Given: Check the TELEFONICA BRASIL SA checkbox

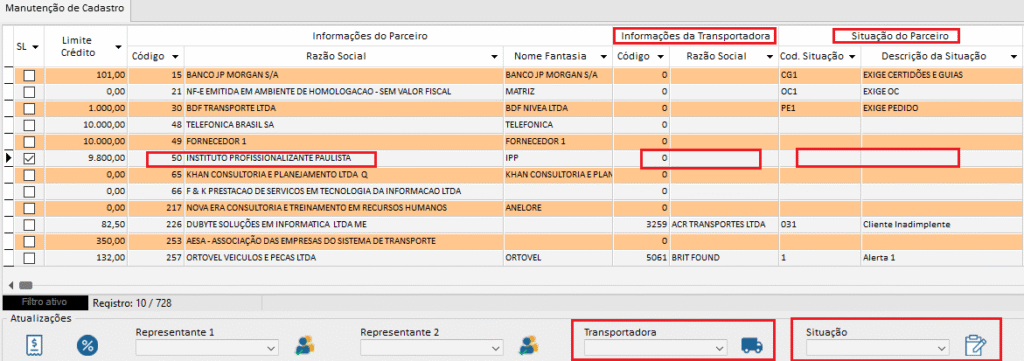Looking at the screenshot, I should tap(30, 125).
